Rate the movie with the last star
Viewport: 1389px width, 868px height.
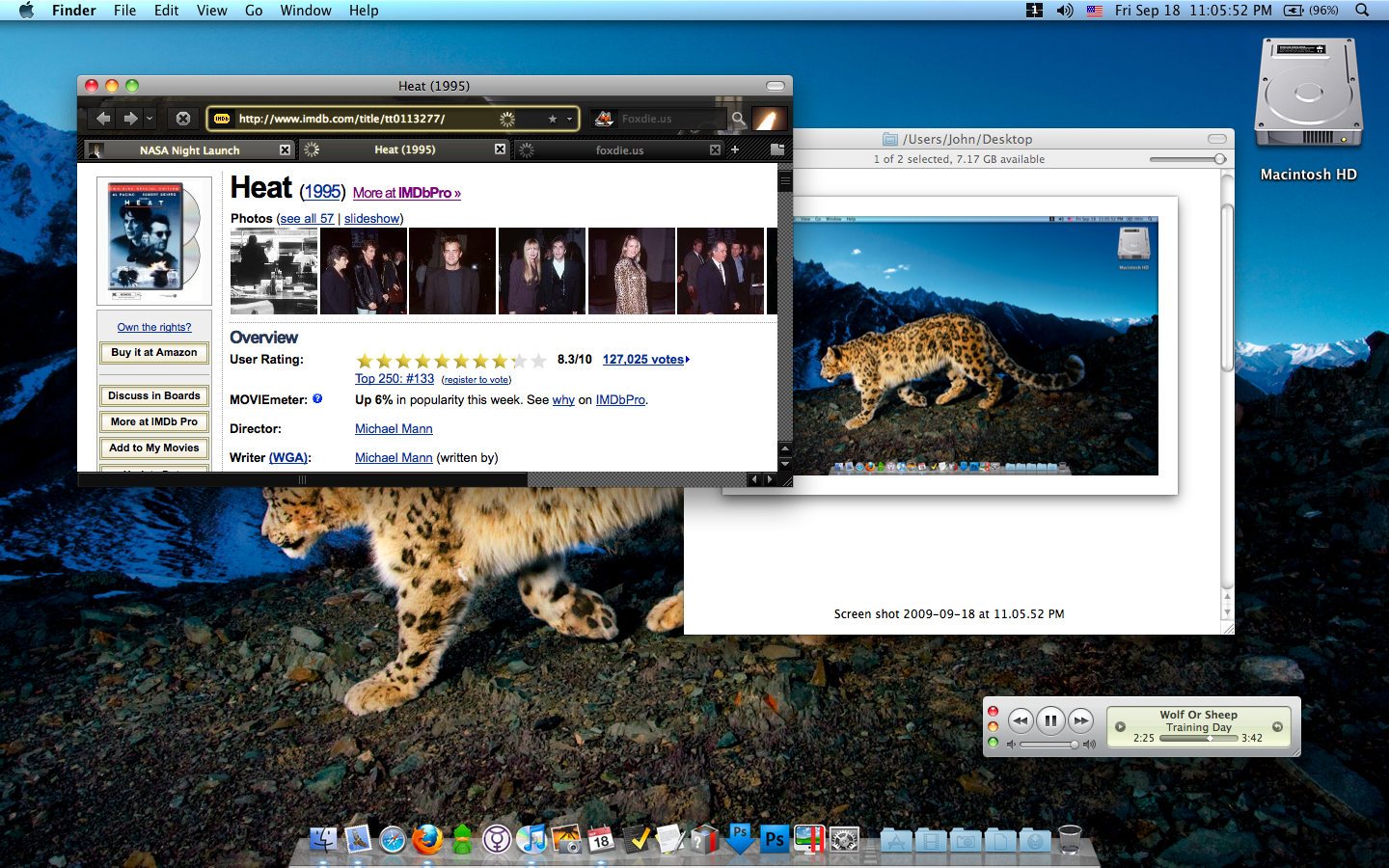(x=538, y=361)
